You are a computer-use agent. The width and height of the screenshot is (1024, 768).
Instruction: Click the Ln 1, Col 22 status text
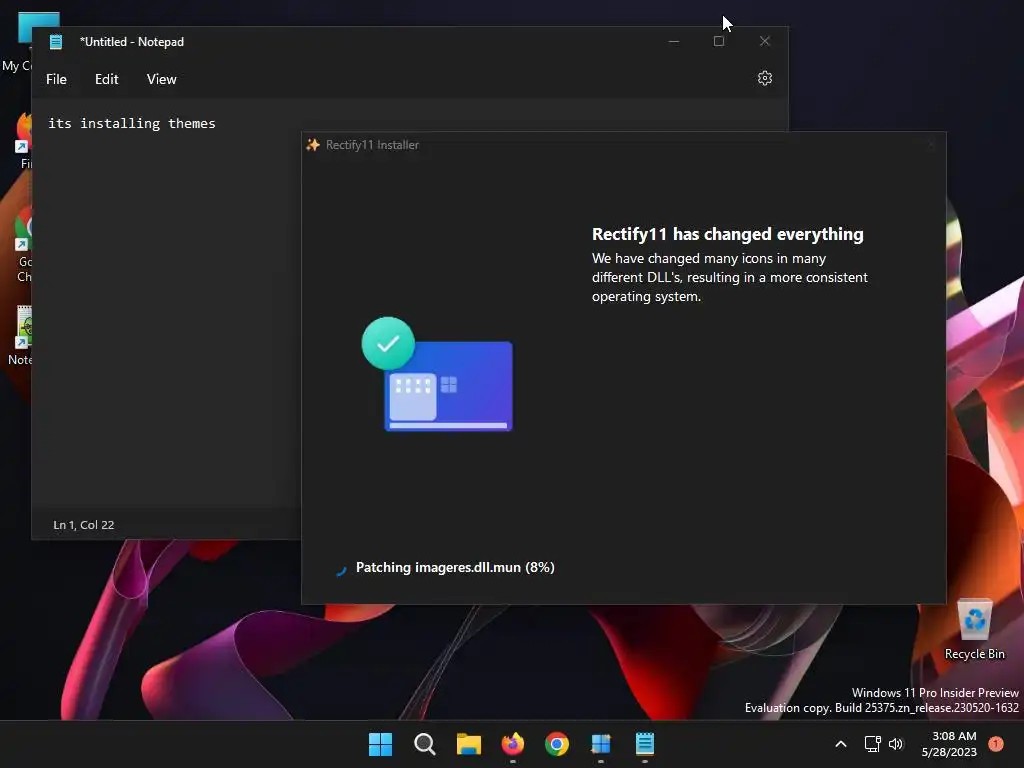pyautogui.click(x=84, y=525)
